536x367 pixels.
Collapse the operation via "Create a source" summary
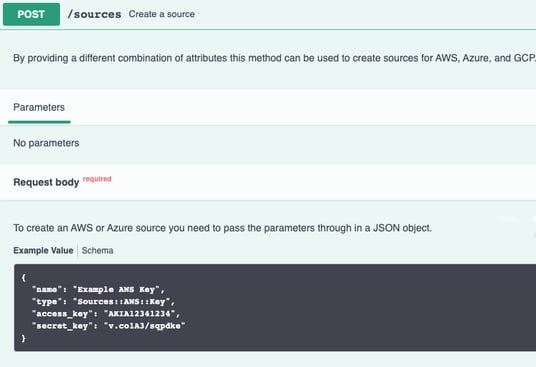click(x=162, y=14)
